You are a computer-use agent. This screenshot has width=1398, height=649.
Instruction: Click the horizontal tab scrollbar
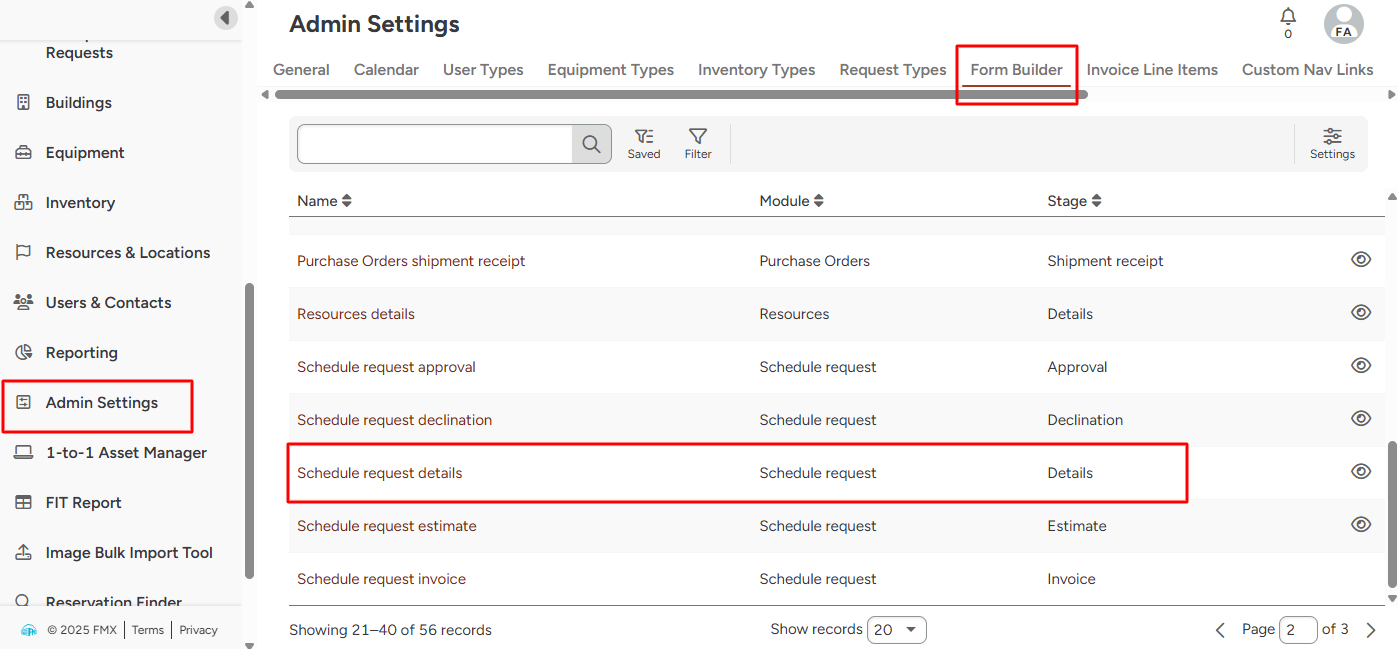[680, 95]
